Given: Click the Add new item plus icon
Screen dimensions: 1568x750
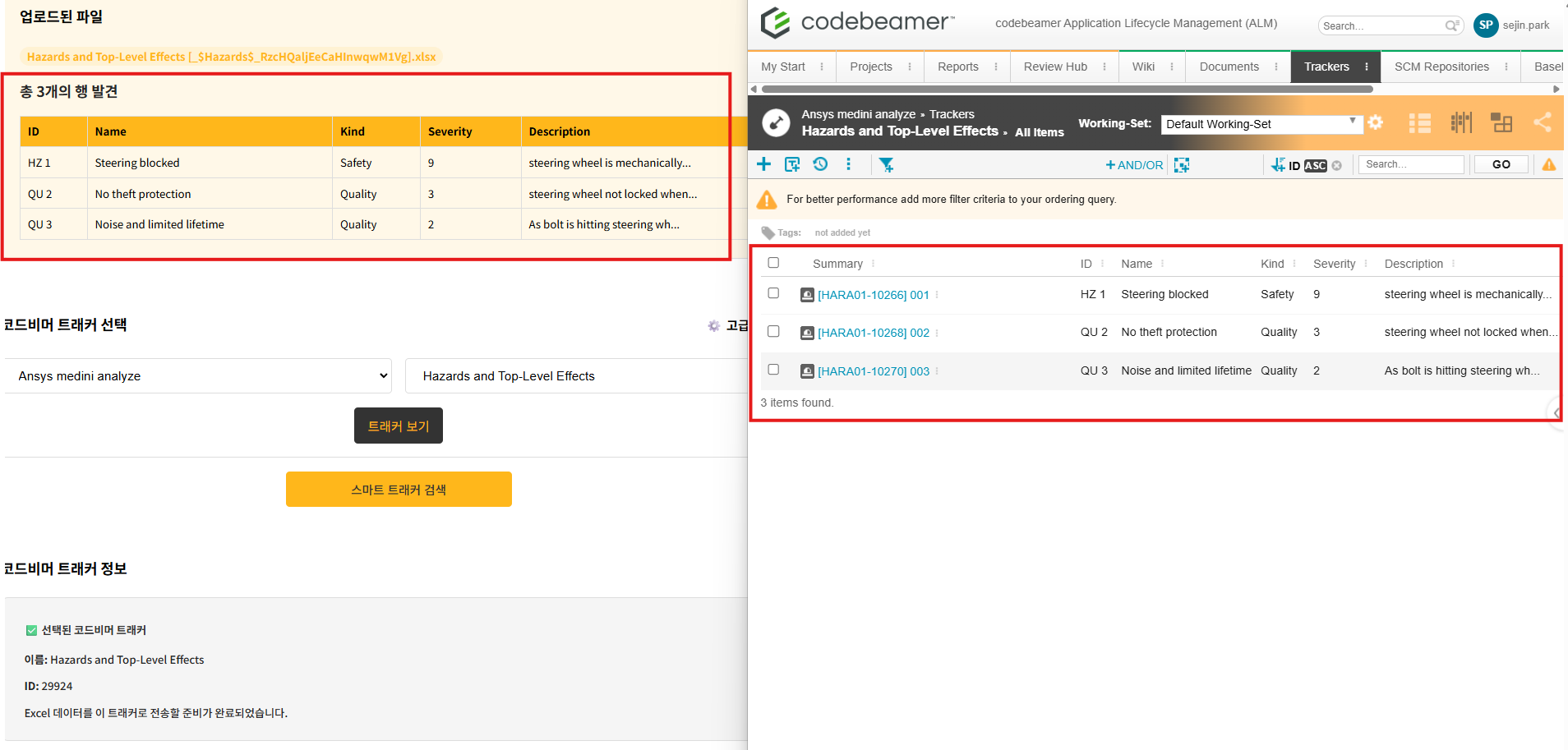Looking at the screenshot, I should (x=763, y=164).
